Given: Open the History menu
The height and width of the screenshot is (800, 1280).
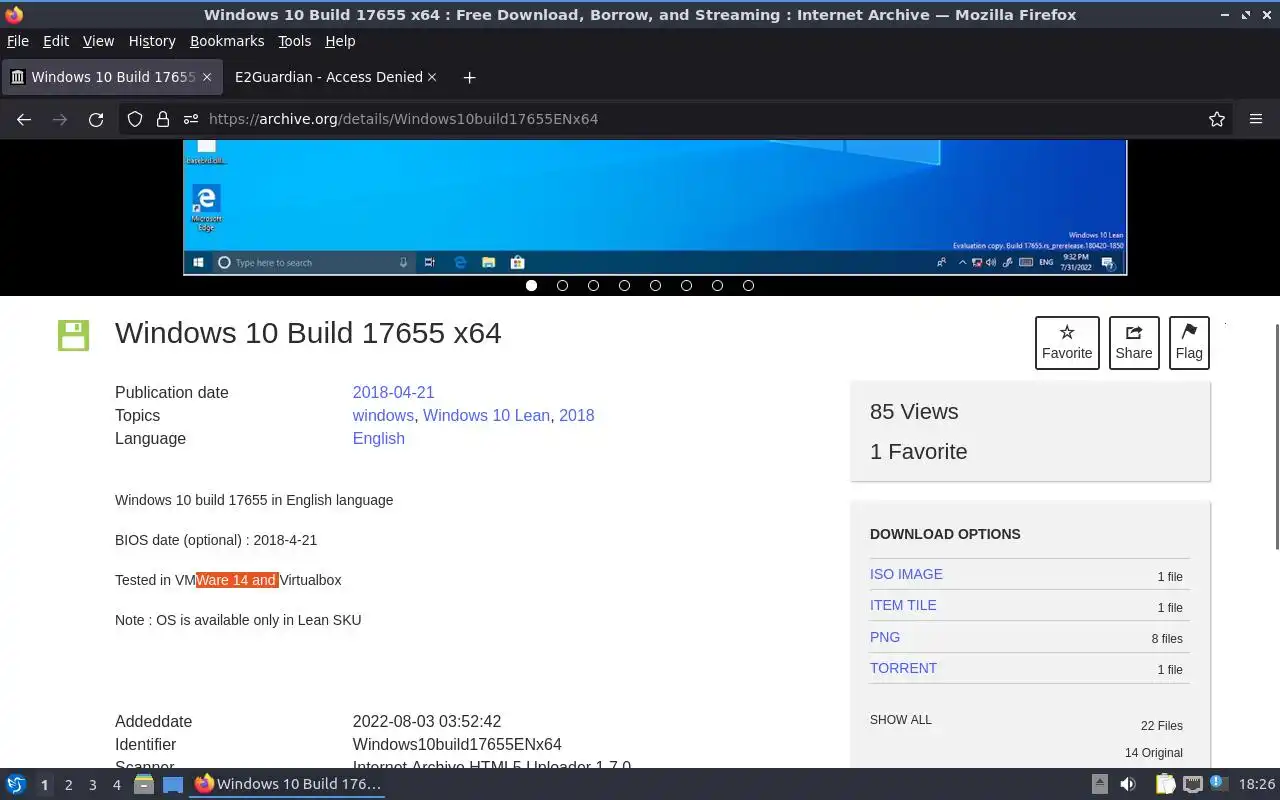Looking at the screenshot, I should (x=152, y=41).
